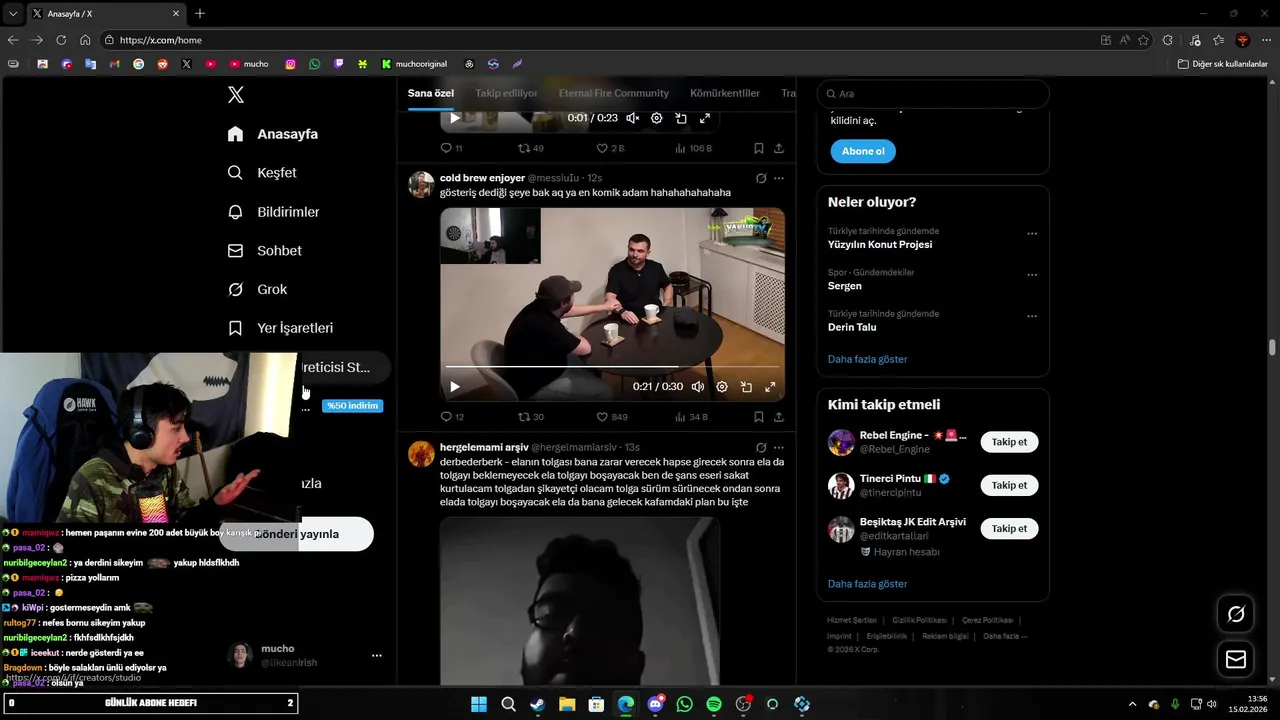Image resolution: width=1280 pixels, height=720 pixels.
Task: Open Grok from the sidebar
Action: pos(258,290)
